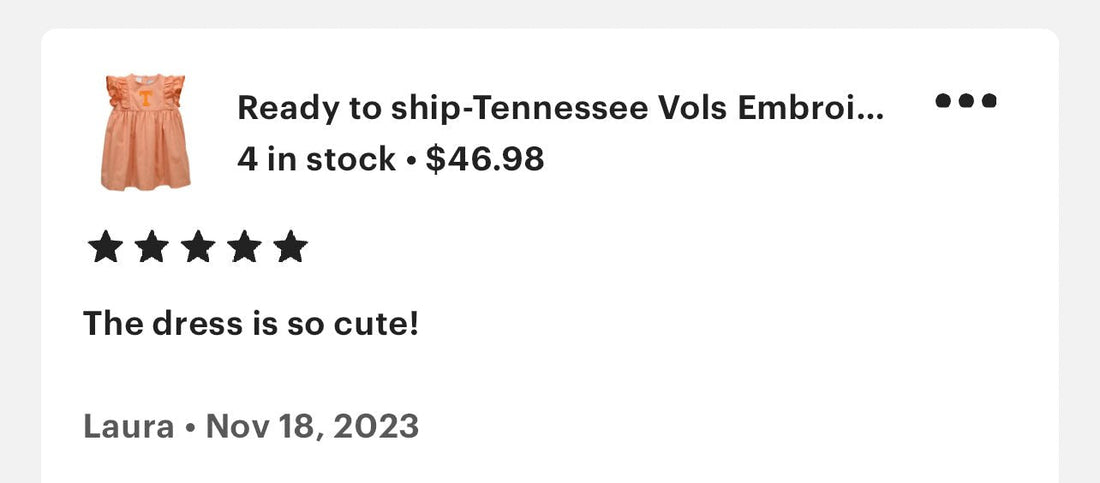Viewport: 1100px width, 483px height.
Task: Click the first rating star
Action: click(x=105, y=247)
